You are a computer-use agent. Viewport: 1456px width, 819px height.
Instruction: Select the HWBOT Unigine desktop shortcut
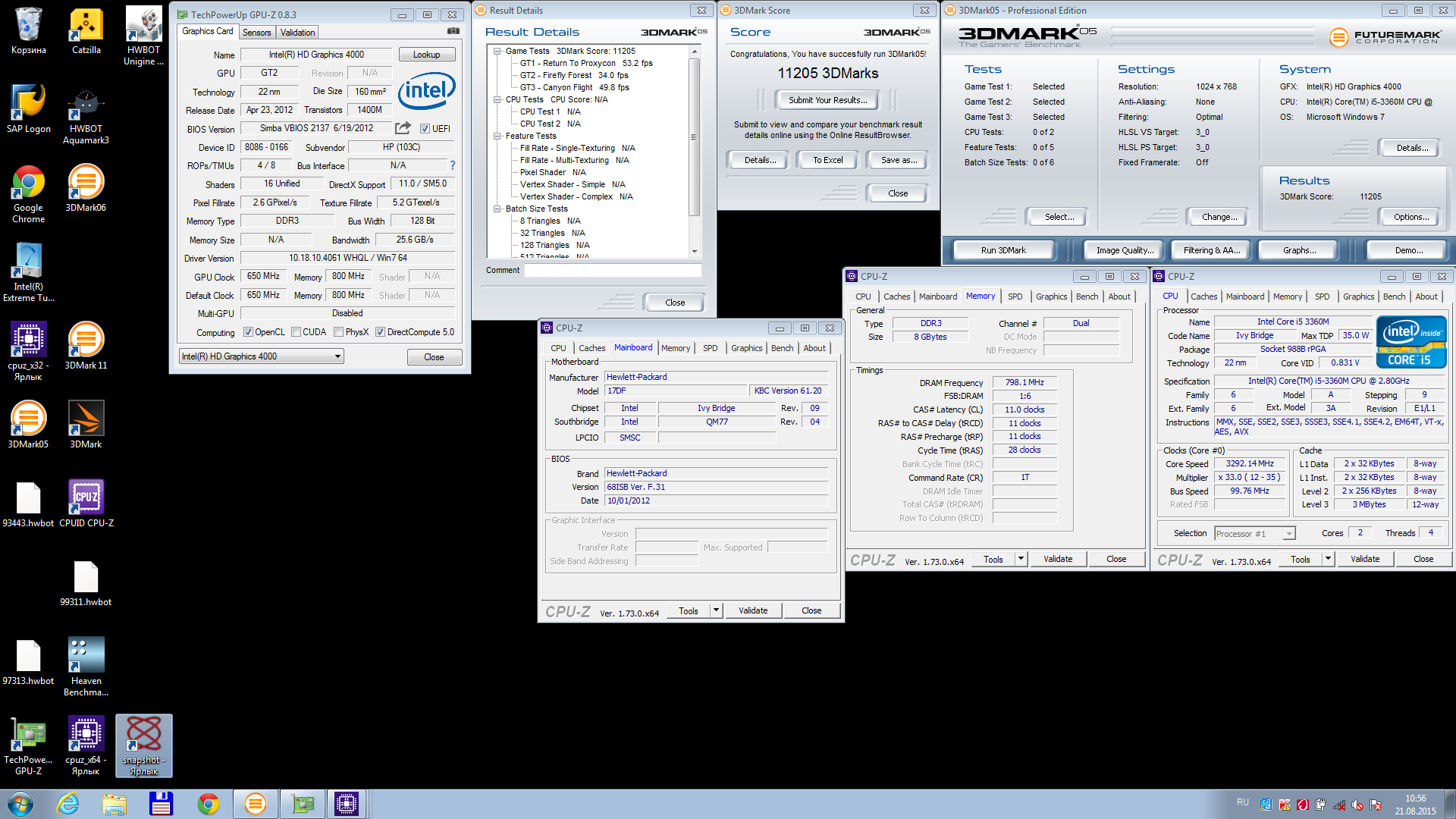click(143, 36)
